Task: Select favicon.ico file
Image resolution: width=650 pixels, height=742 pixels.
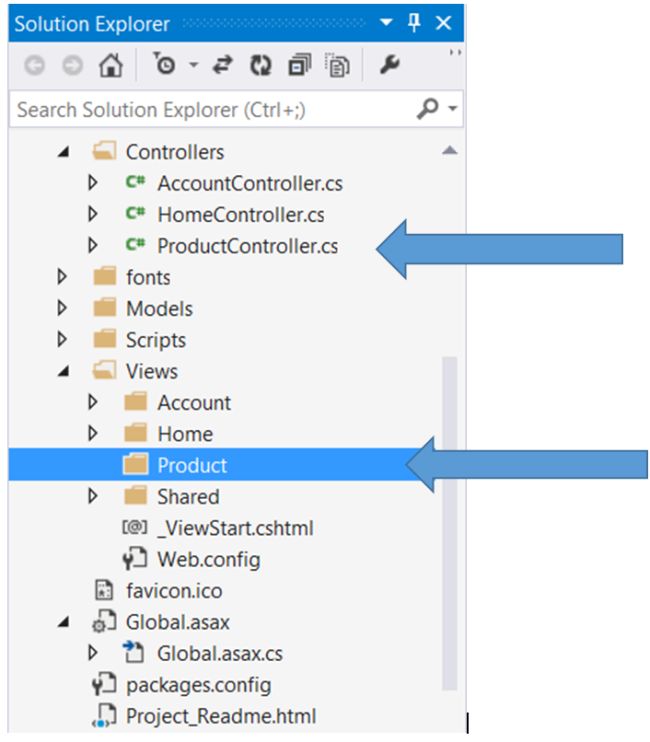Action: [x=174, y=591]
